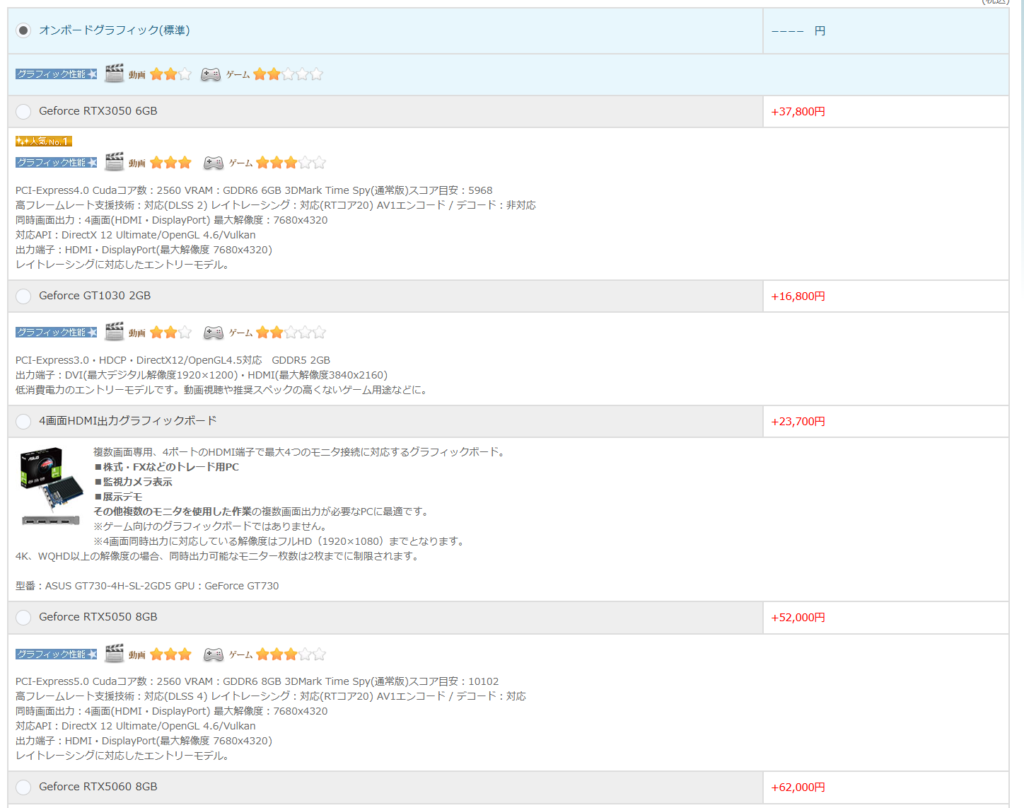Click the video clapperboard icon under オンボードグラフィック

[114, 74]
